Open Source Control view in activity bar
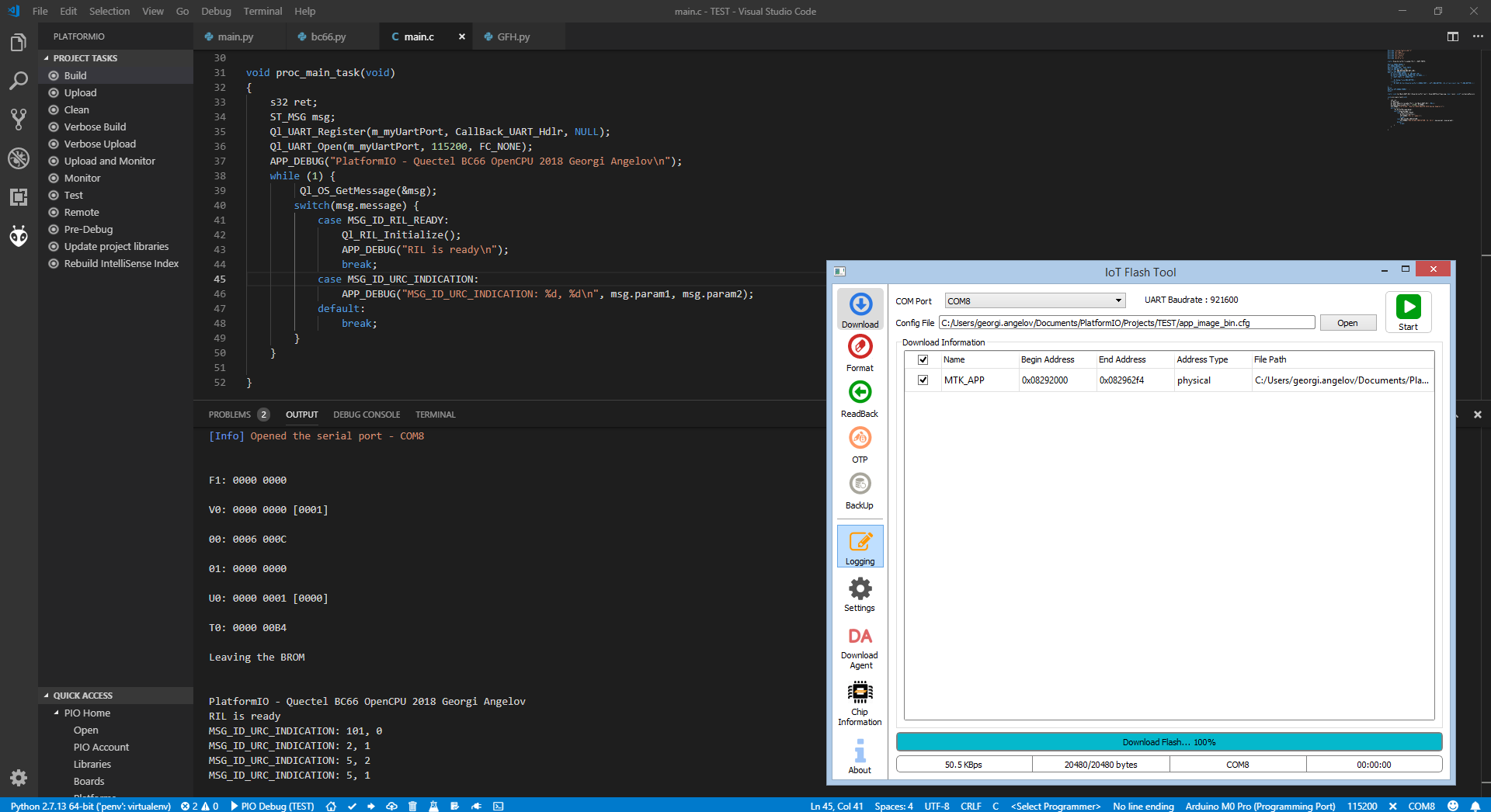The image size is (1491, 812). pos(19,119)
